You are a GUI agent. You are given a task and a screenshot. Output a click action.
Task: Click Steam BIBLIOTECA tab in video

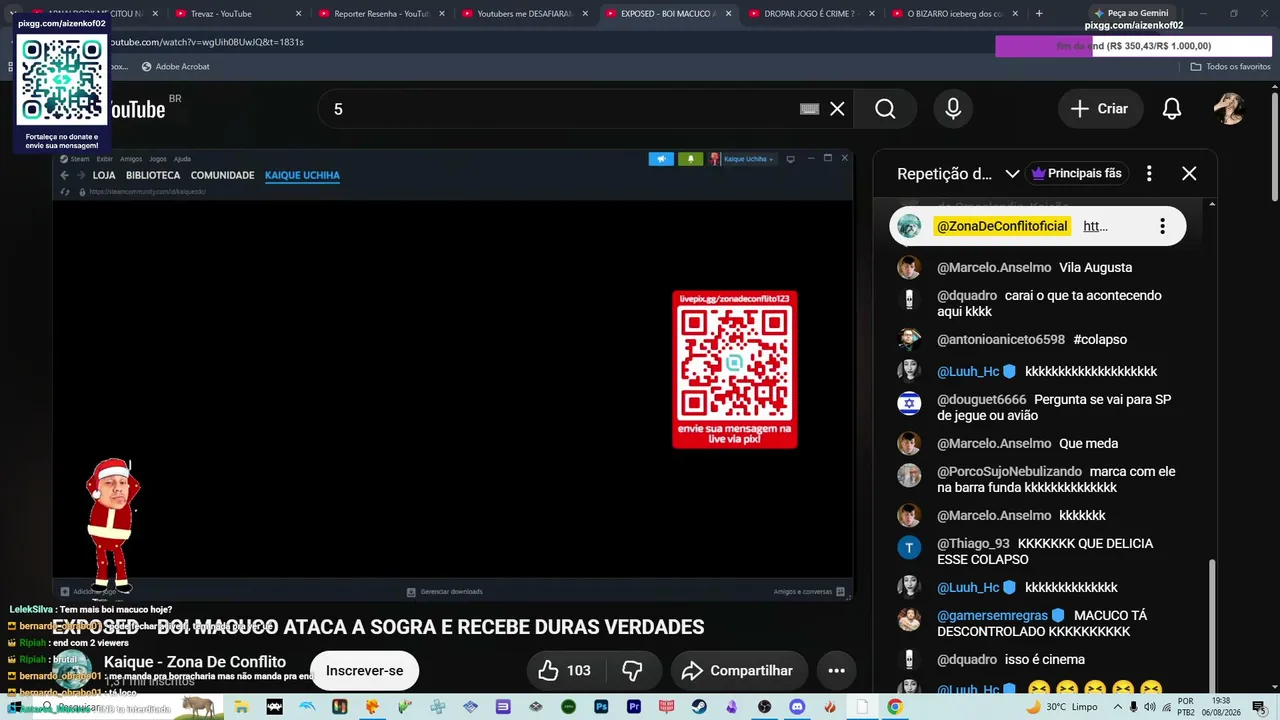(152, 175)
